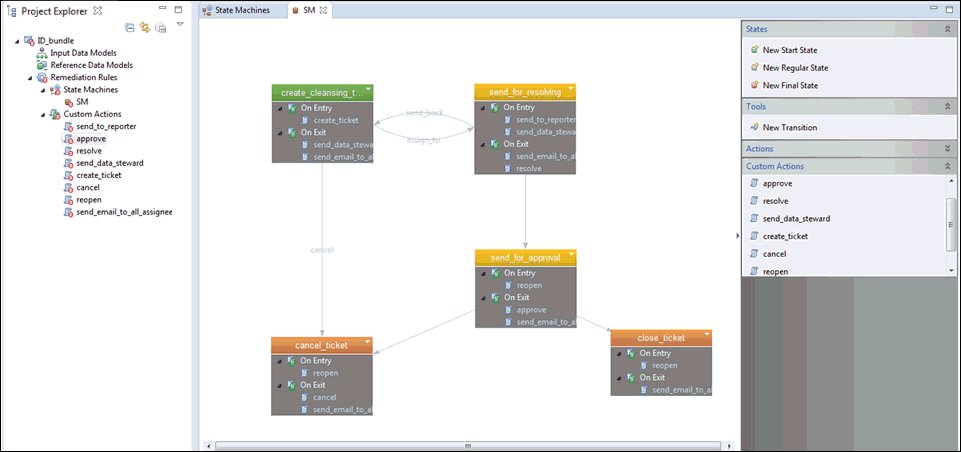This screenshot has width=961, height=452.
Task: Click the Collapse All icon in Project Explorer
Action: click(x=129, y=28)
